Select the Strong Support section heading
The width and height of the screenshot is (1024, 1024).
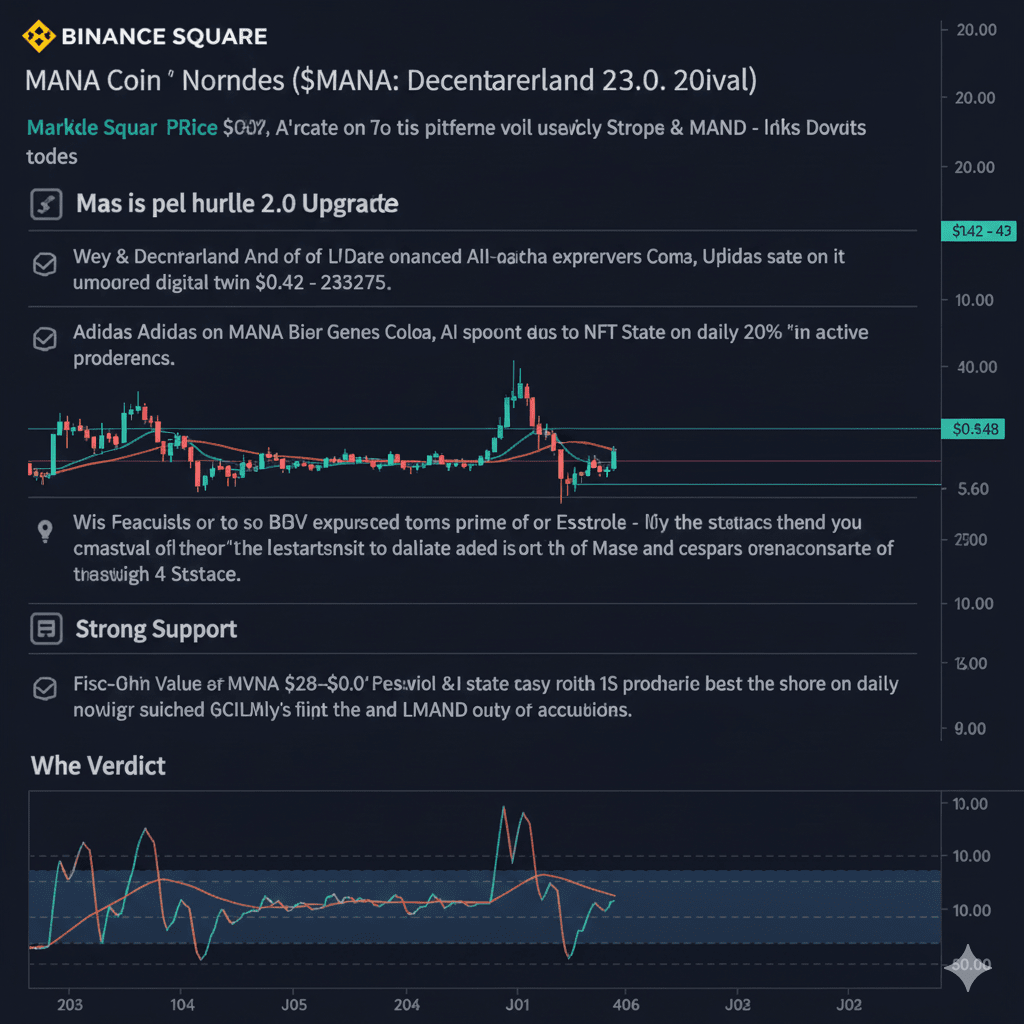[156, 629]
